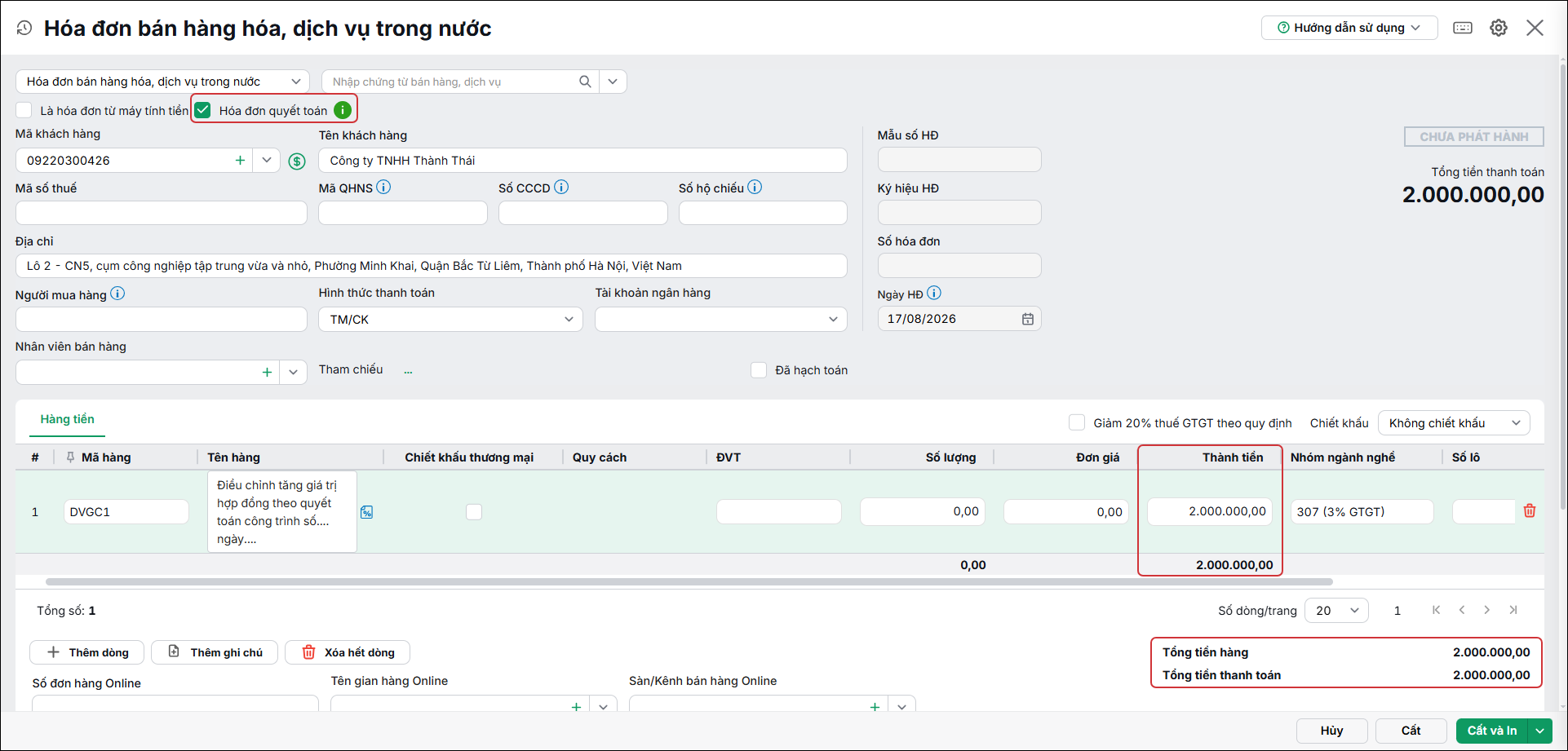
Task: Show info for Số hộ chiếu
Action: [x=755, y=188]
